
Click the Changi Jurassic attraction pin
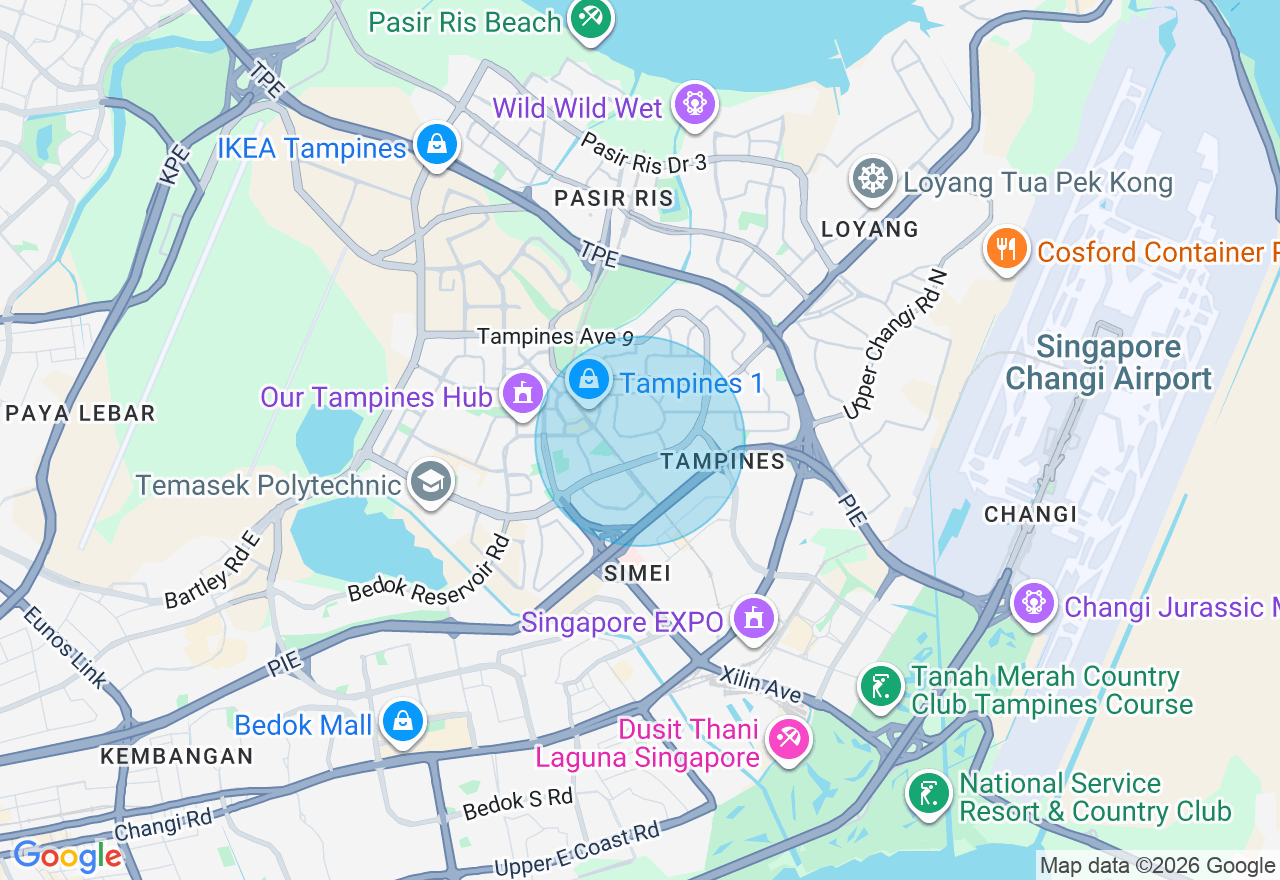(1033, 603)
